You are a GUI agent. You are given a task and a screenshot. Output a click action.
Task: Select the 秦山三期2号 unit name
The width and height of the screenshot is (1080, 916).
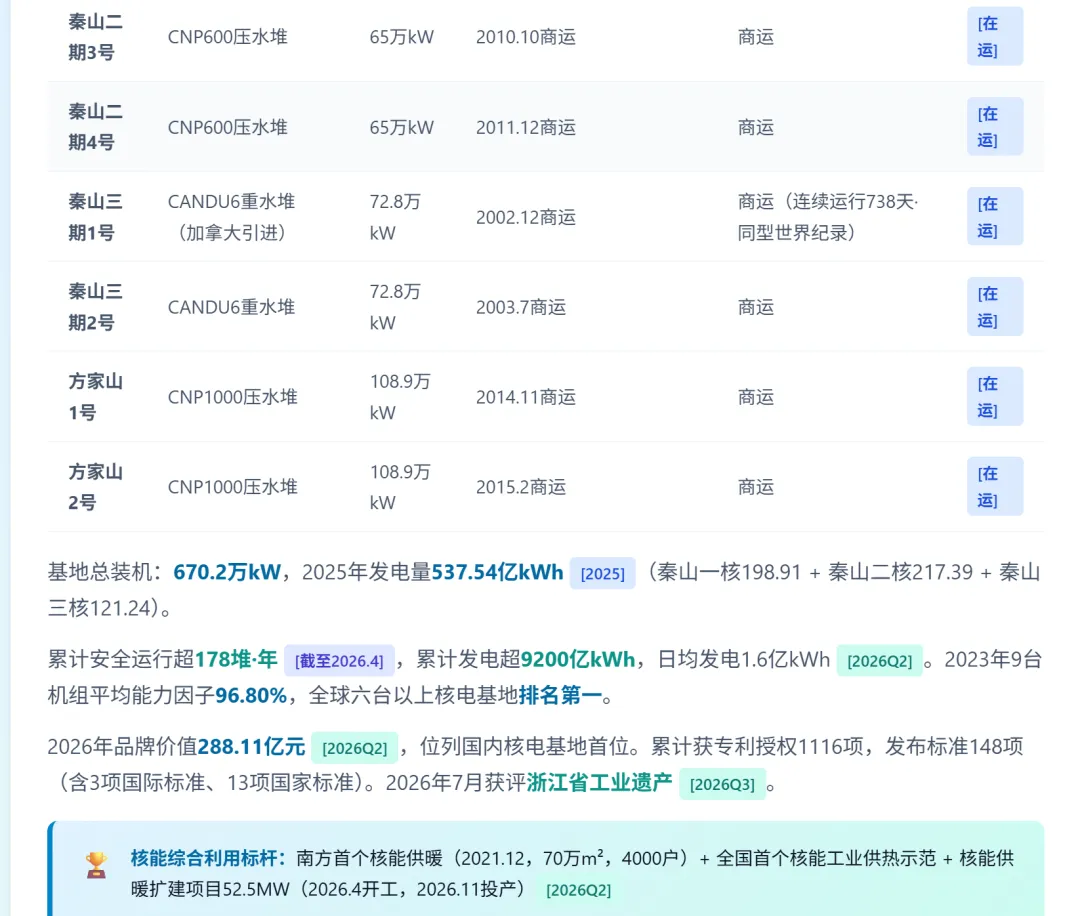[95, 307]
